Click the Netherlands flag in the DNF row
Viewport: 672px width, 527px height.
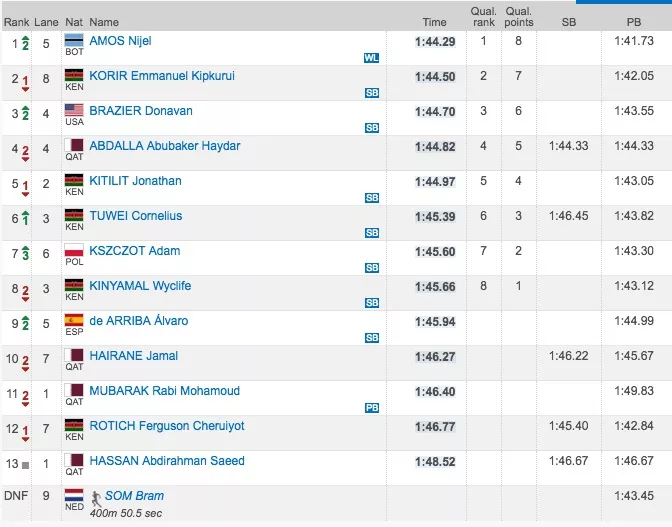[73, 495]
